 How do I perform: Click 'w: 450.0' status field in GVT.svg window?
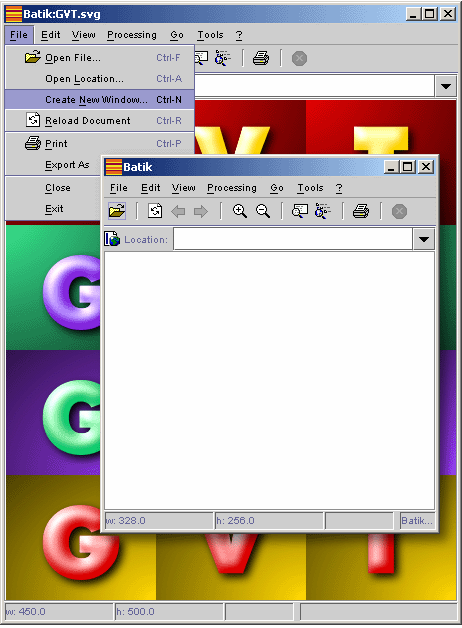(x=59, y=612)
